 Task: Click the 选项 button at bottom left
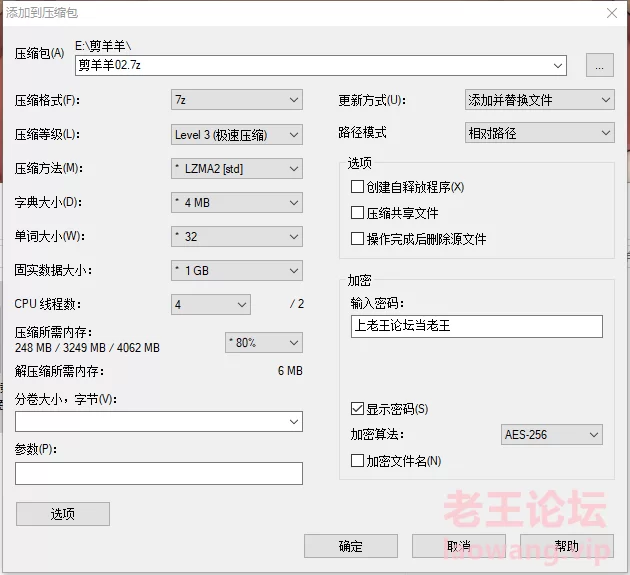tap(63, 514)
